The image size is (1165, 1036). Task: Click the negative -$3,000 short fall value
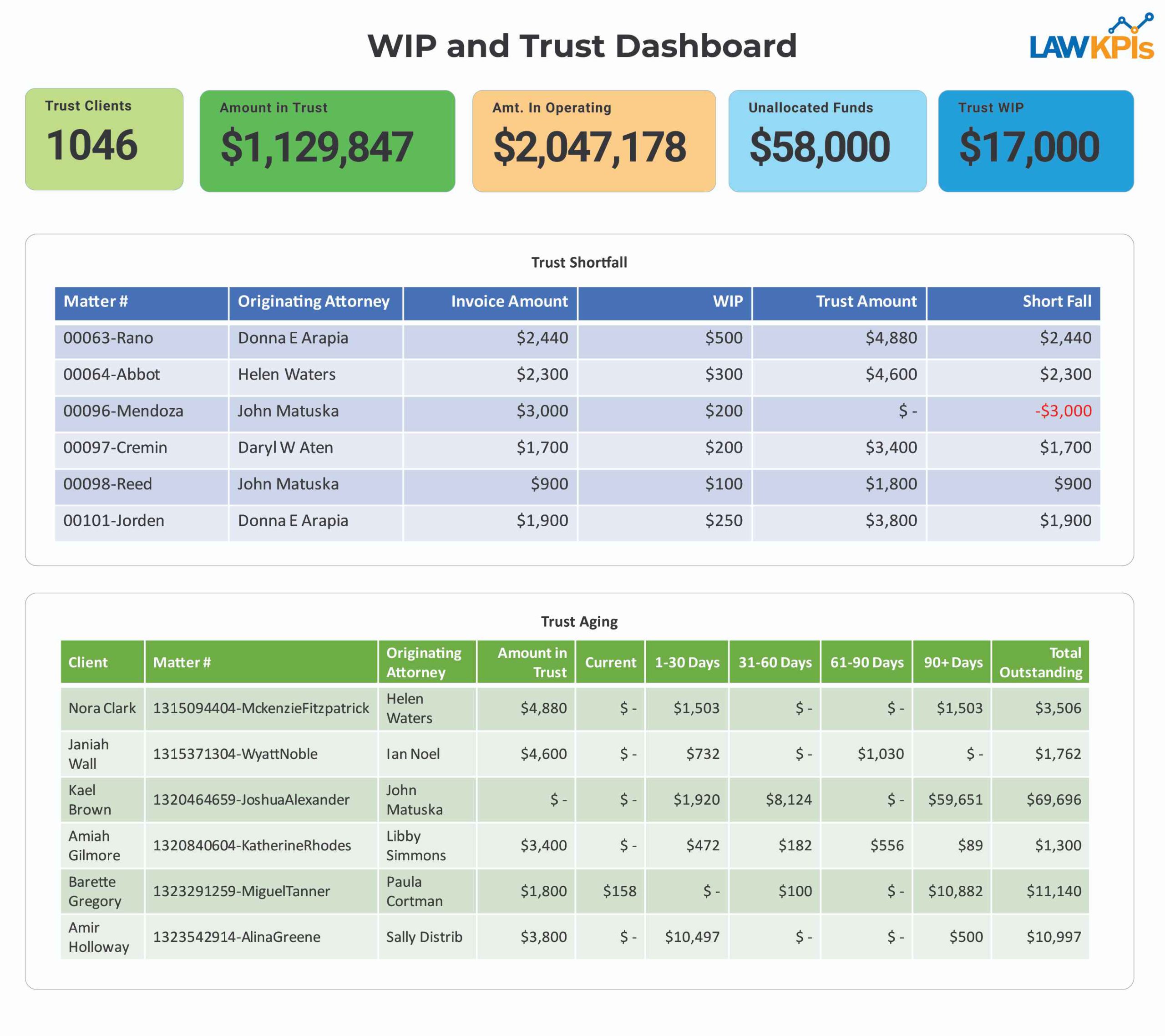1063,411
